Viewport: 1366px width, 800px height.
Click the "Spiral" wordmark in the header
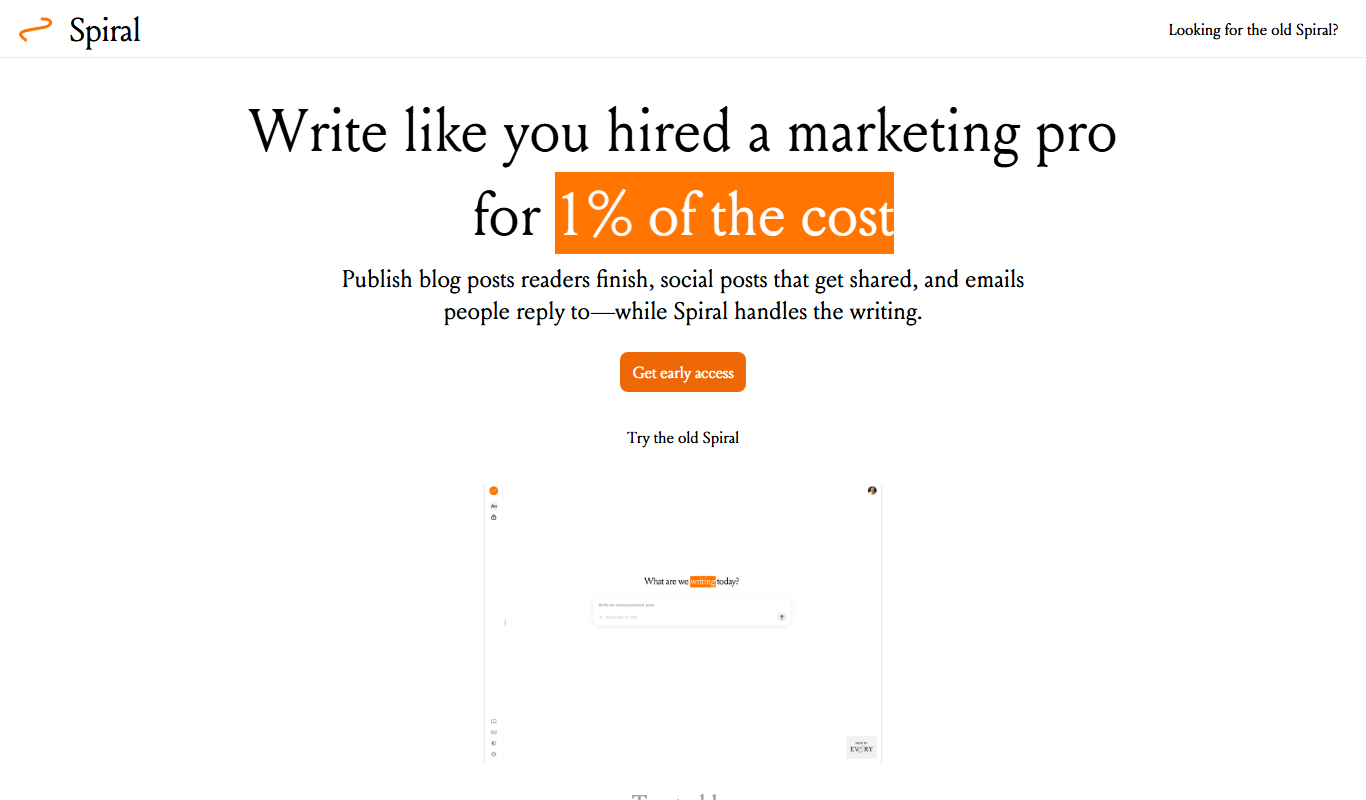pos(105,30)
